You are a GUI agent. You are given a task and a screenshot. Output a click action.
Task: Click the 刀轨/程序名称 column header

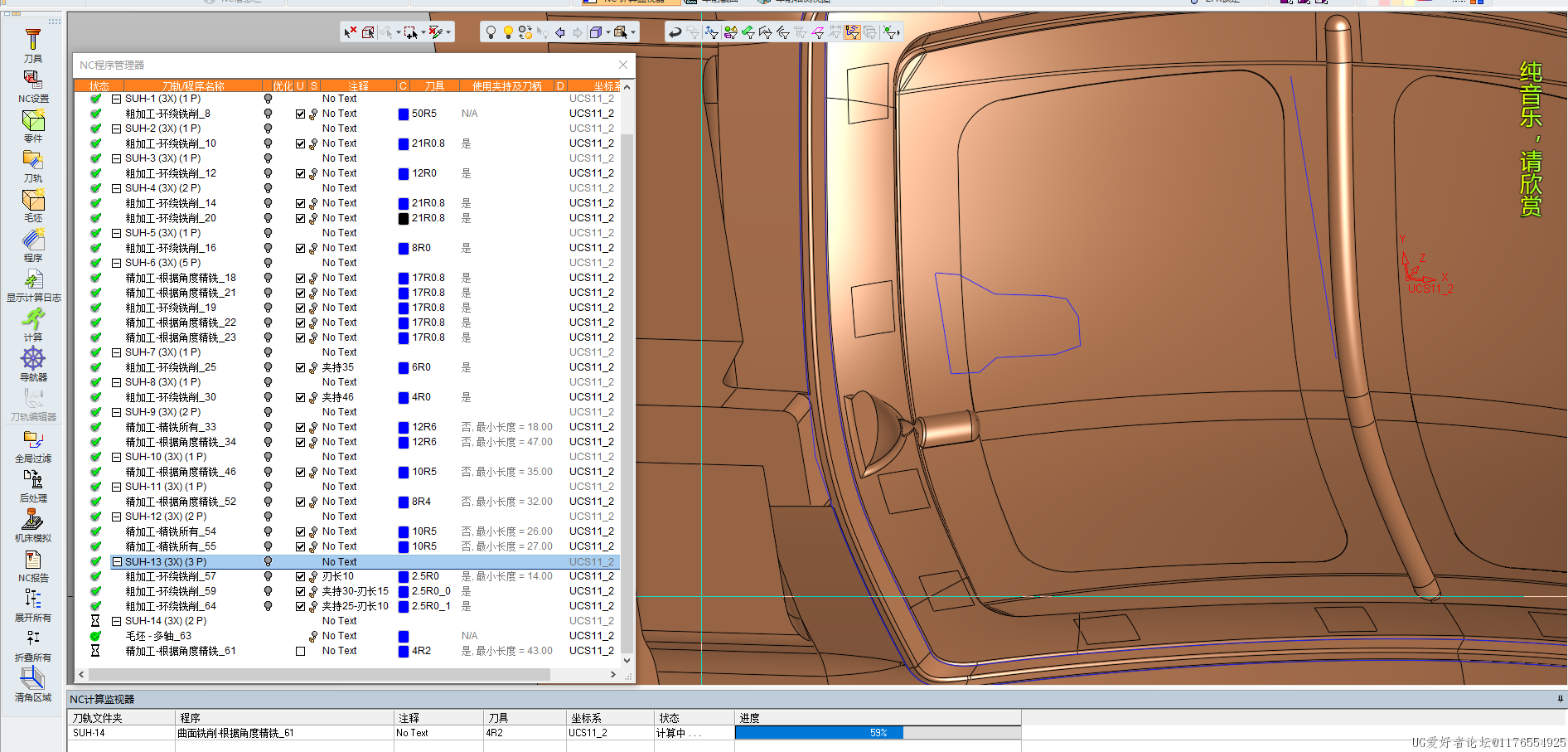[x=193, y=85]
